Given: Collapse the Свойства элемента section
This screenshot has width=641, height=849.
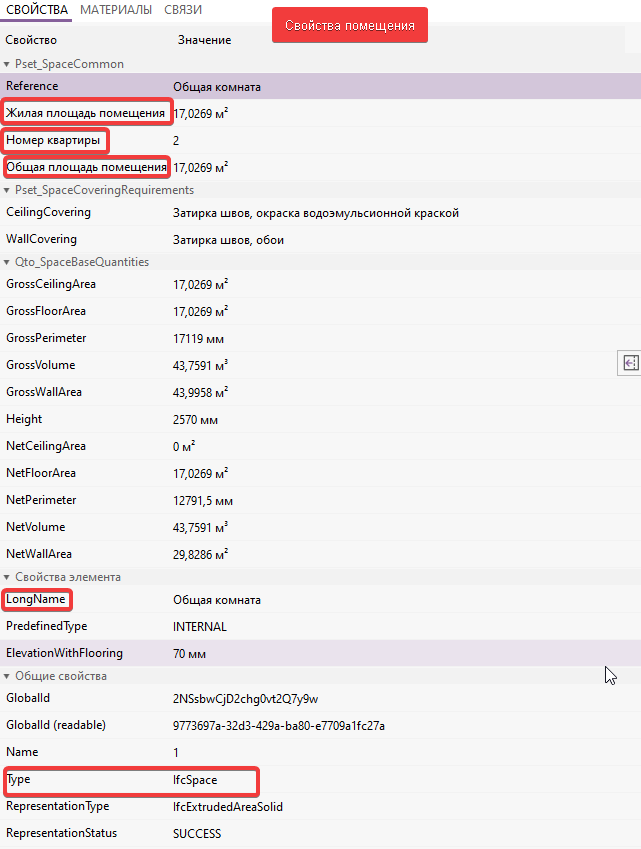Looking at the screenshot, I should pos(7,577).
